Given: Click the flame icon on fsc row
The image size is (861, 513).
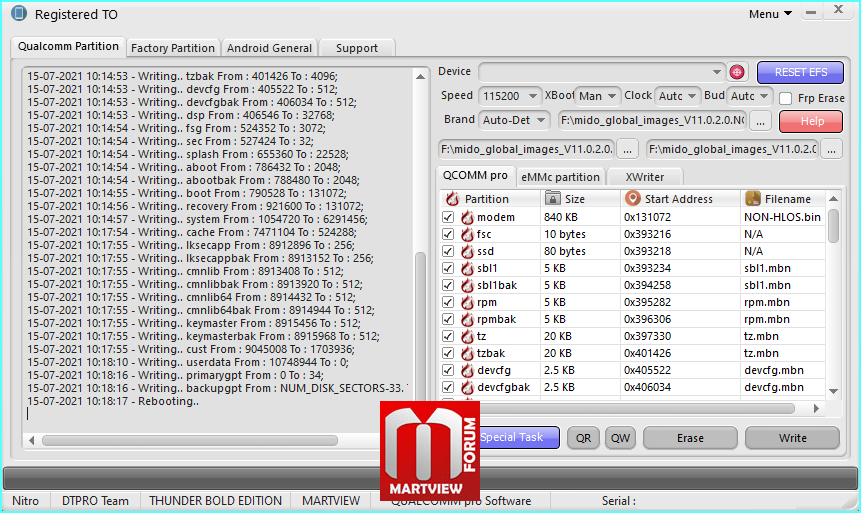Looking at the screenshot, I should [x=467, y=235].
